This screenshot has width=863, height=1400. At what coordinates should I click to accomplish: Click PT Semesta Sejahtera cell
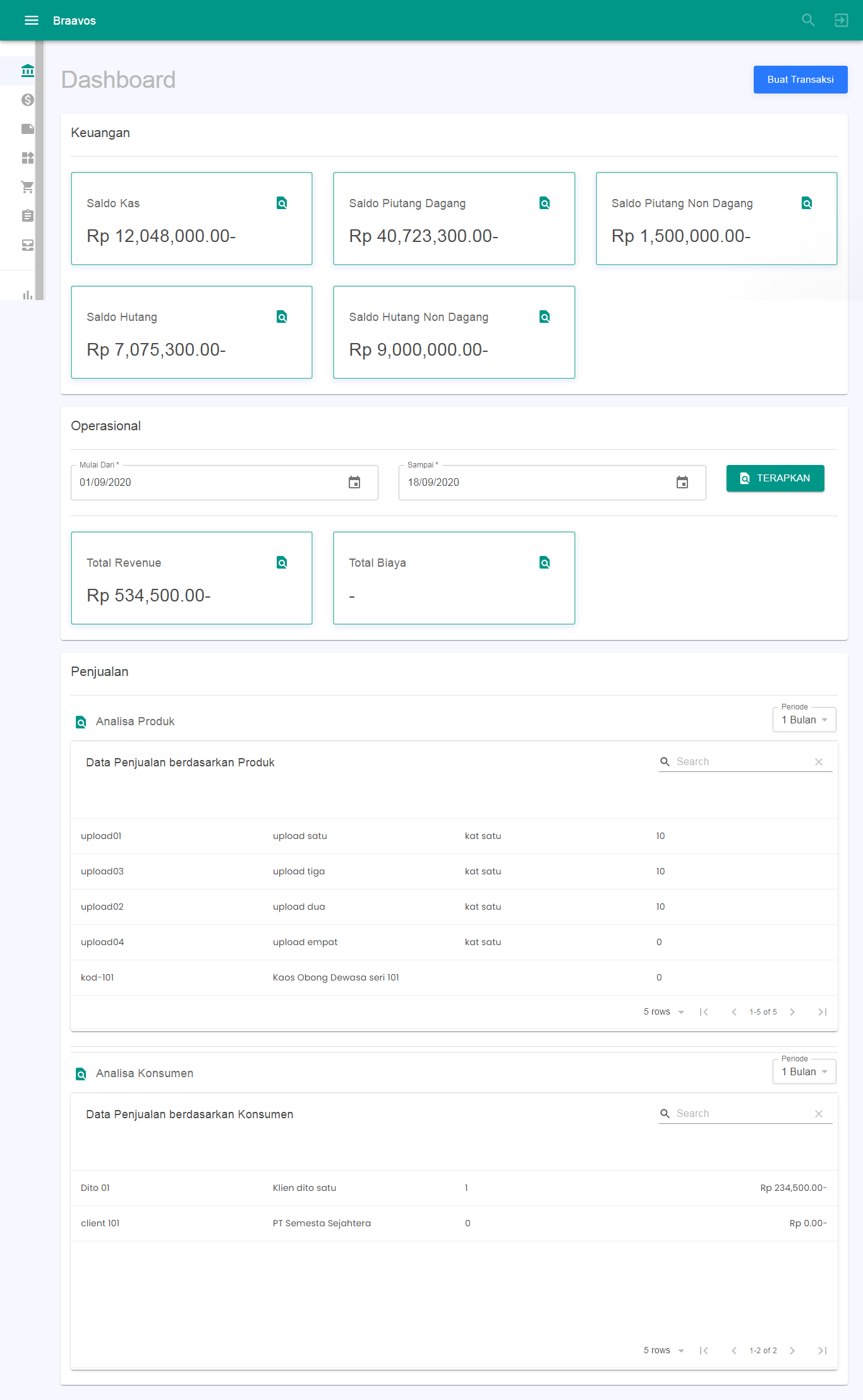pyautogui.click(x=322, y=1223)
